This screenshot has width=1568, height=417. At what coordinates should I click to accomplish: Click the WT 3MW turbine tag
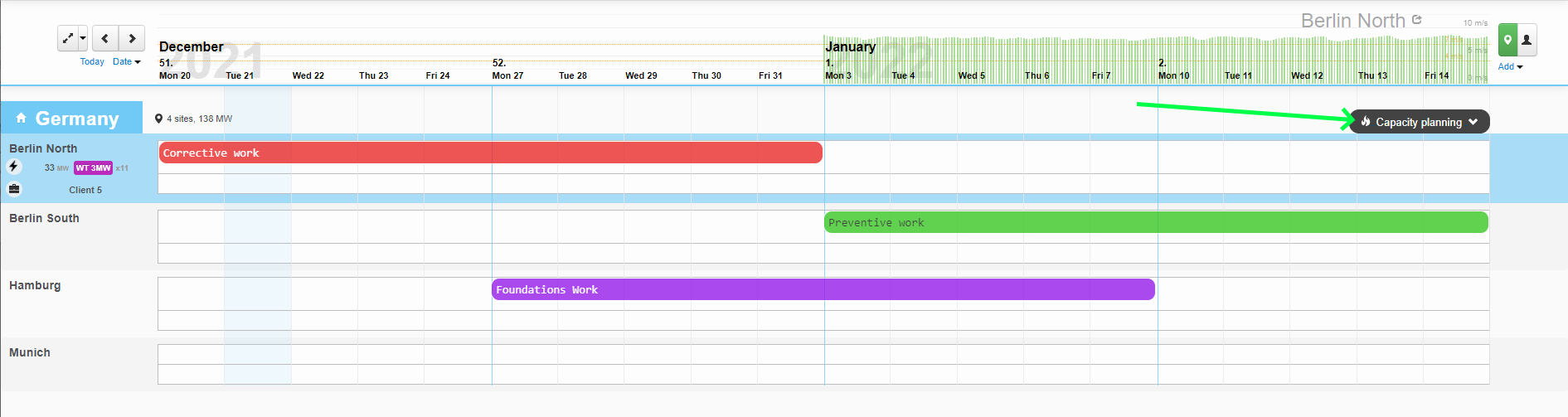93,167
